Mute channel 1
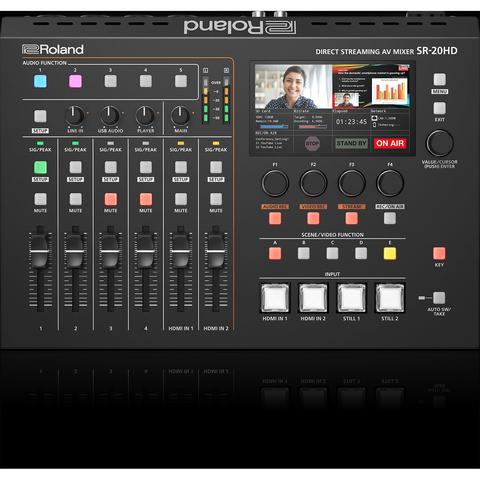This screenshot has width=480, height=480. point(40,199)
